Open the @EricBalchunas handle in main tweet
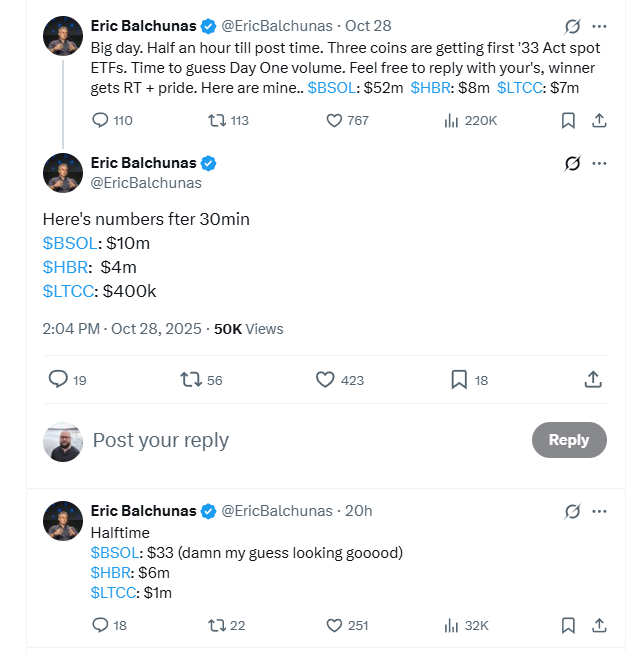 (x=147, y=183)
